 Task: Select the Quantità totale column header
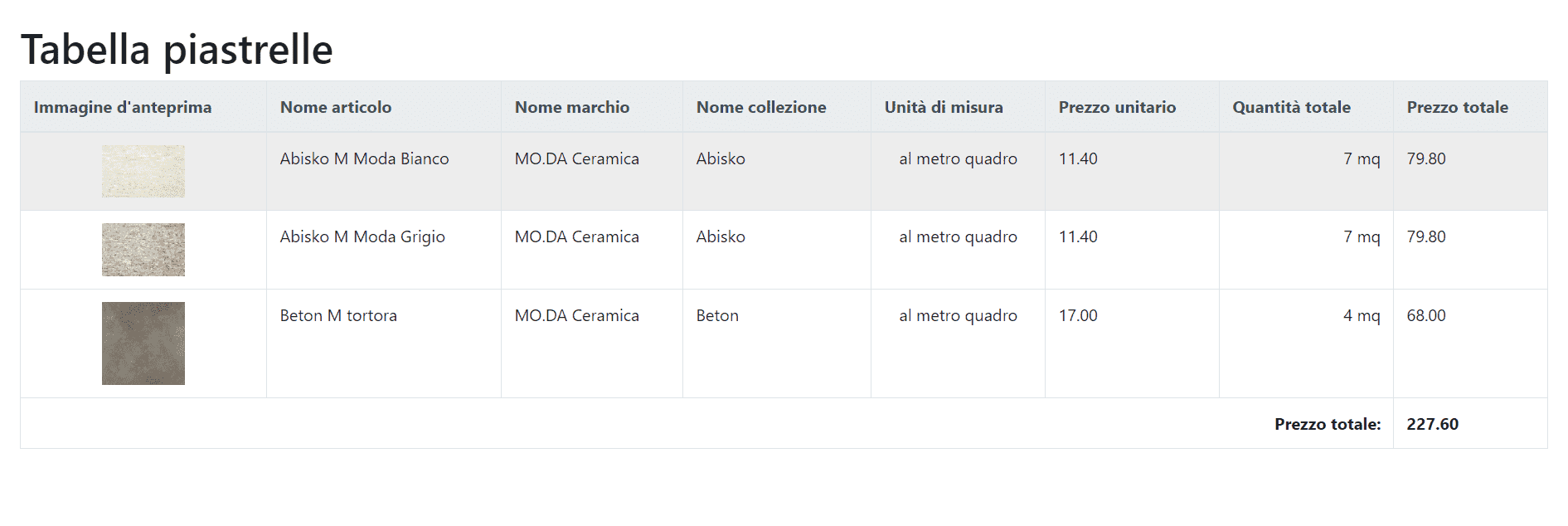[x=1291, y=107]
